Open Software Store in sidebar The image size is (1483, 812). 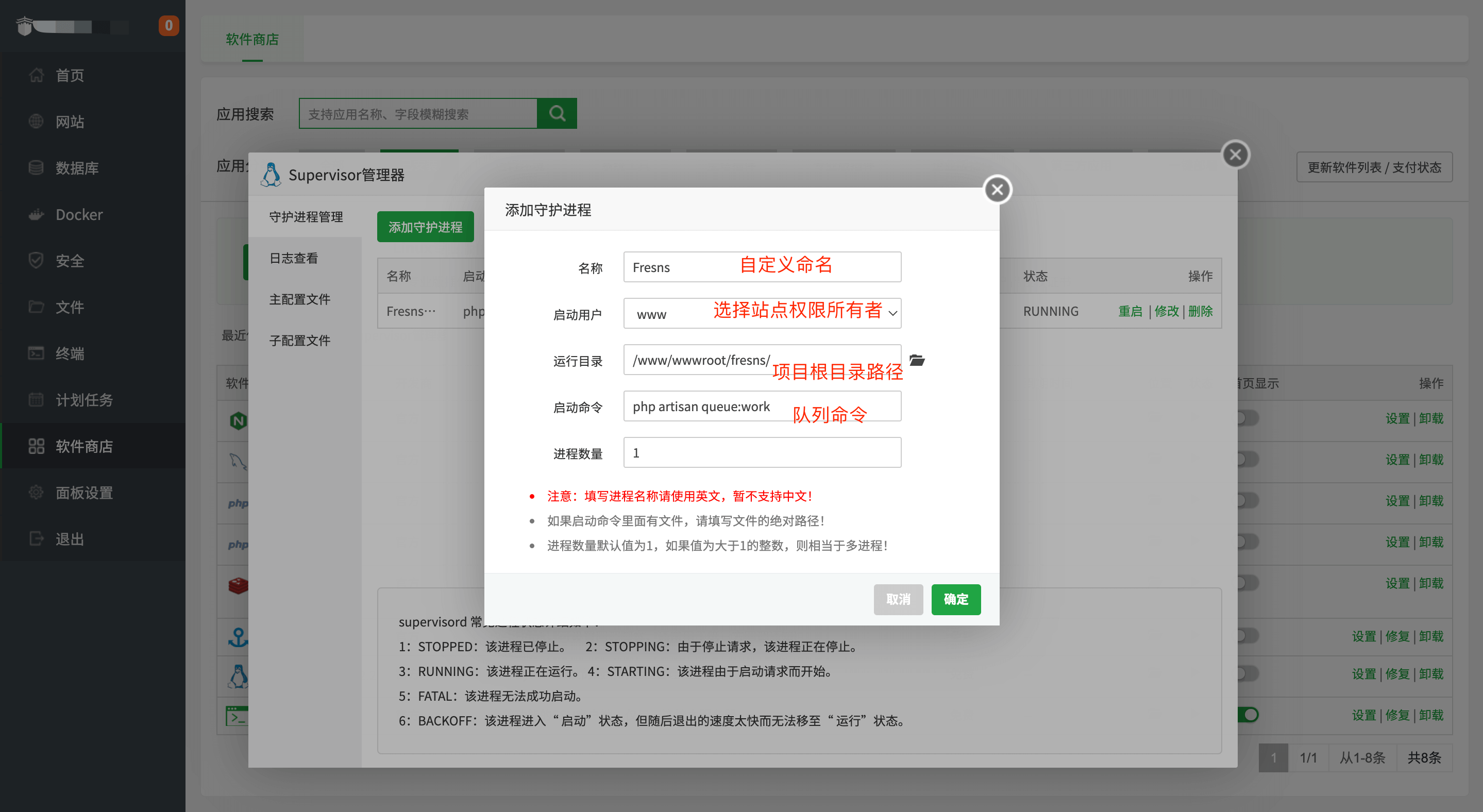click(93, 446)
